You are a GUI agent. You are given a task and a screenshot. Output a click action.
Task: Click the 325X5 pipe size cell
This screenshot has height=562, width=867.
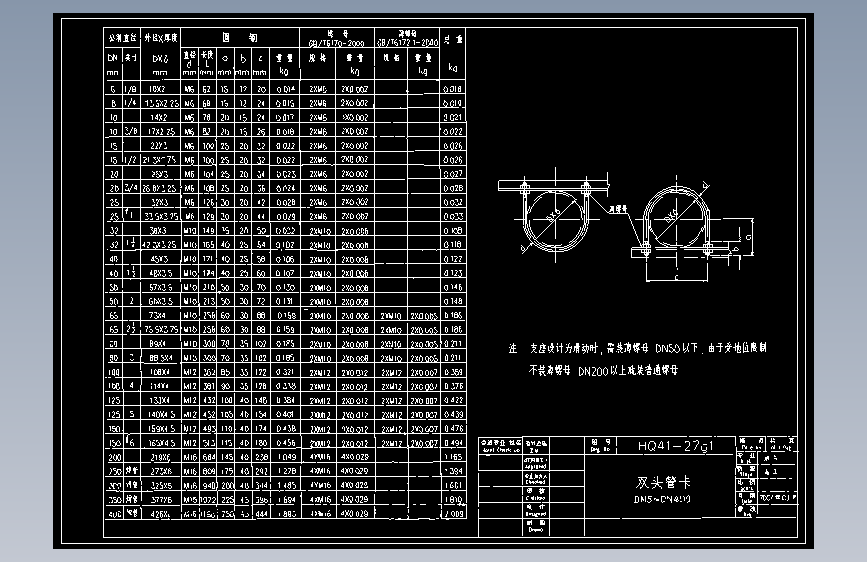tap(161, 485)
